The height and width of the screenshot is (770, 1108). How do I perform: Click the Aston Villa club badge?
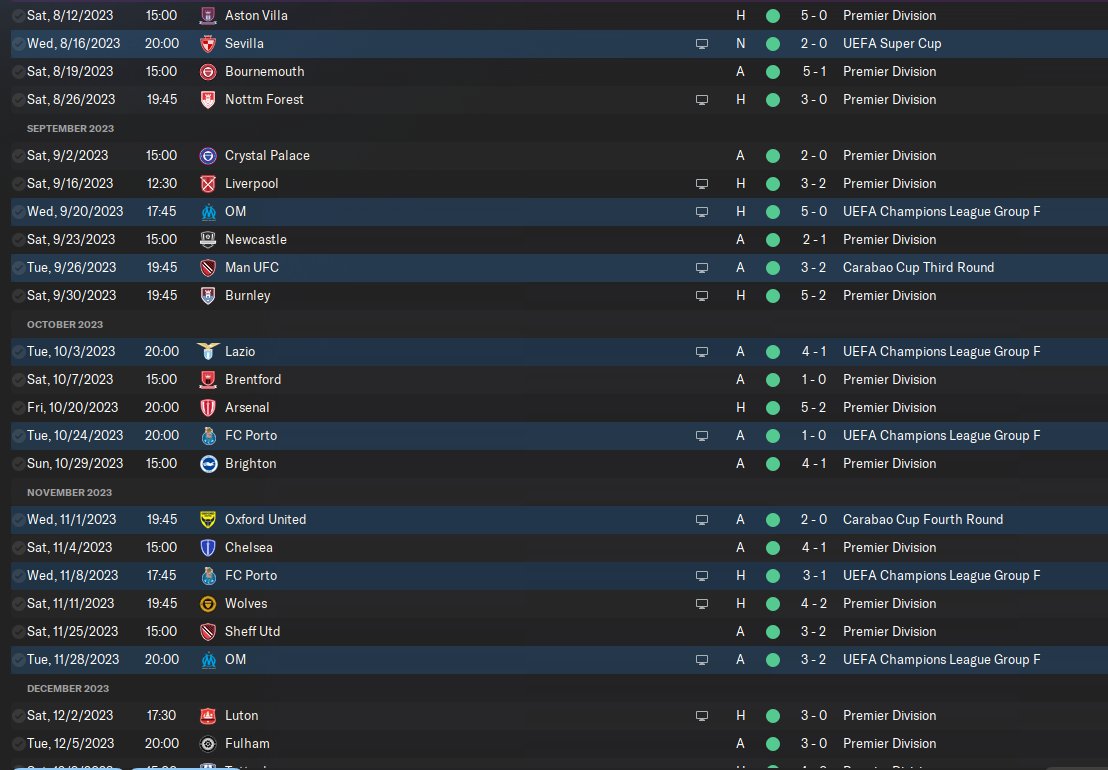(x=208, y=16)
